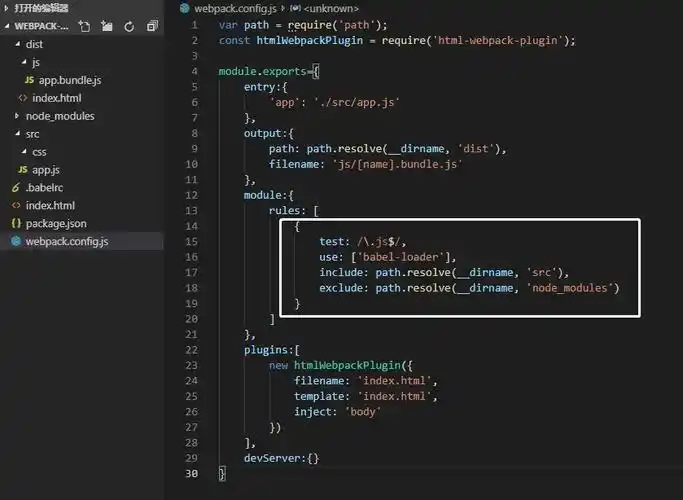This screenshot has width=683, height=500.
Task: Collapse the js folder under dist
Action: click(24, 62)
